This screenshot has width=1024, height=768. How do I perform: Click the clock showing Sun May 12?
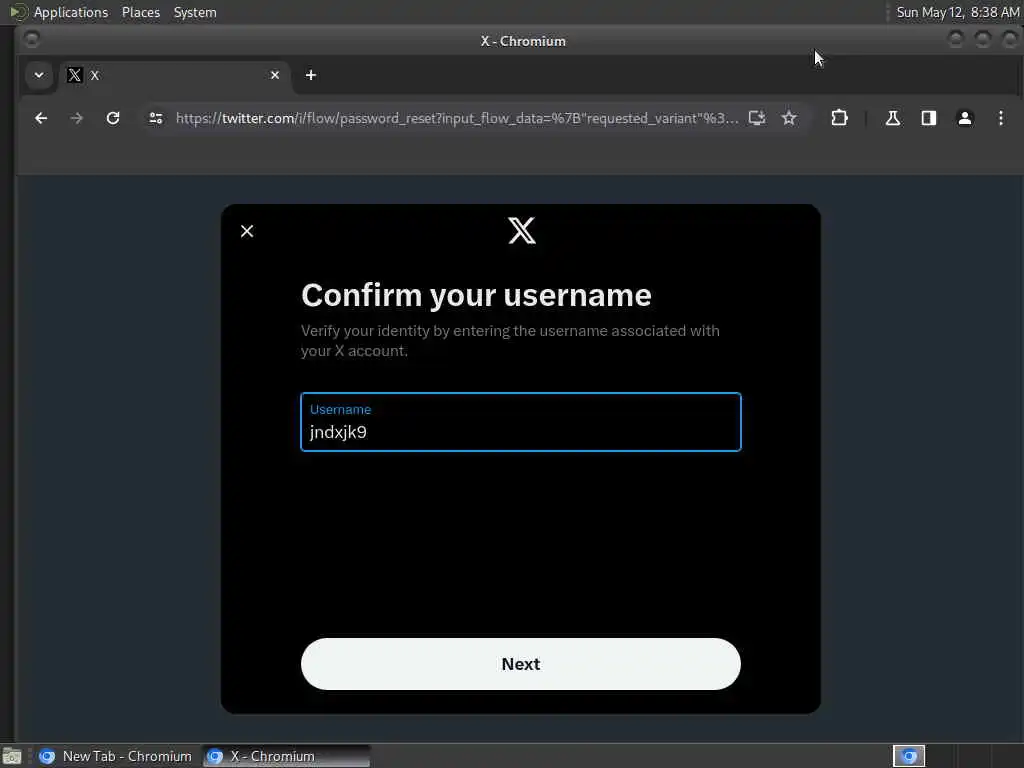[x=957, y=12]
